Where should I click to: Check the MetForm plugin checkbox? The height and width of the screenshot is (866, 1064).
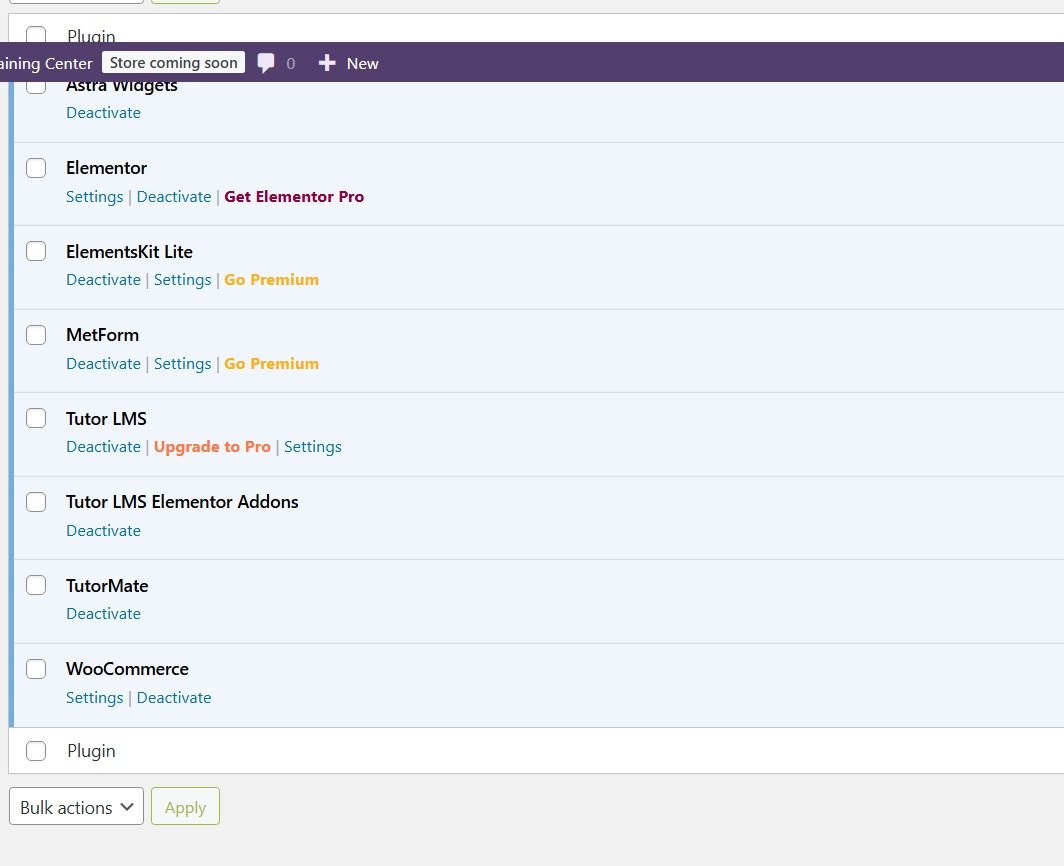(x=36, y=335)
